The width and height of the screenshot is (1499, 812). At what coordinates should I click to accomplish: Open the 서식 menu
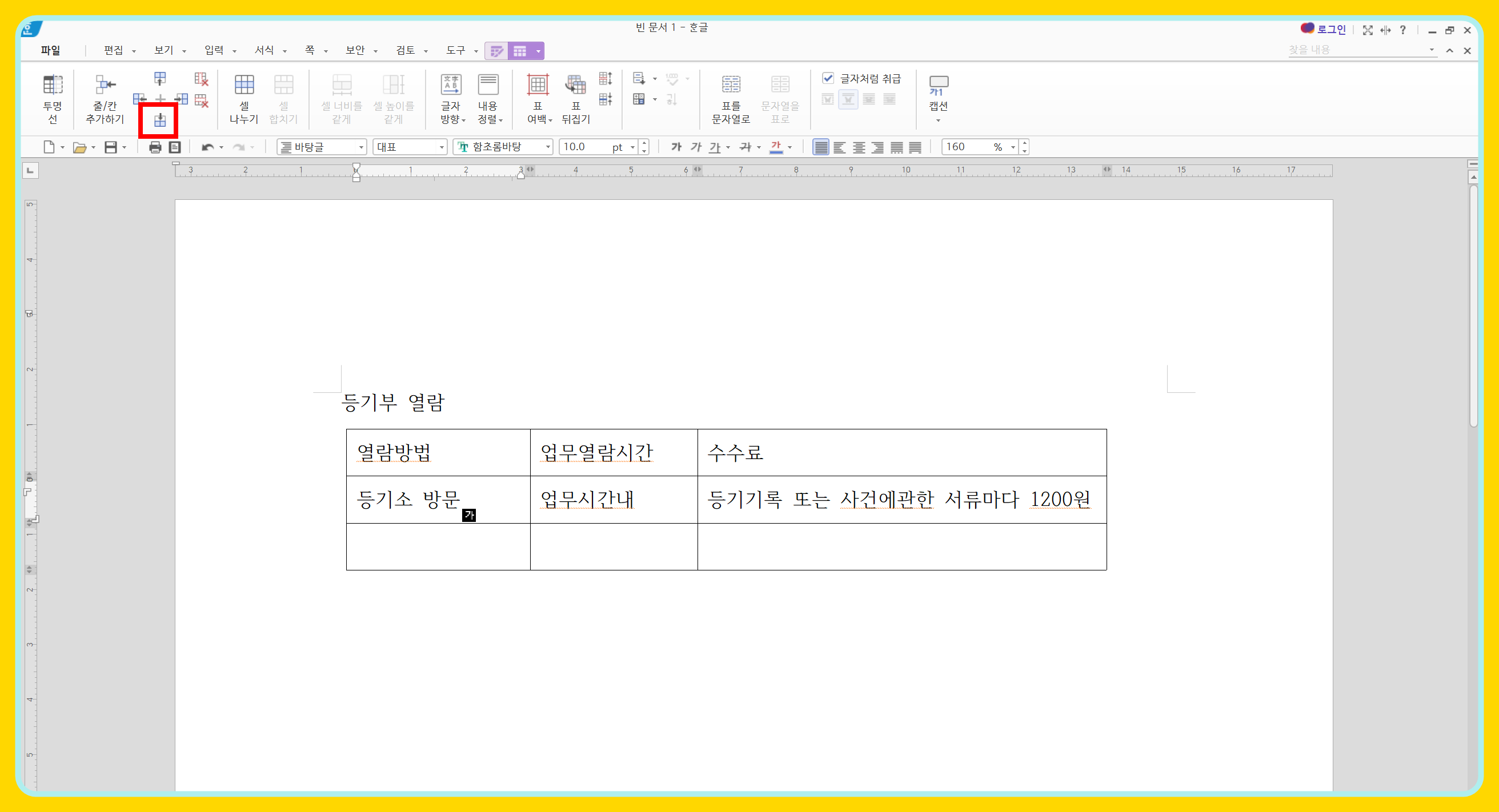point(264,51)
